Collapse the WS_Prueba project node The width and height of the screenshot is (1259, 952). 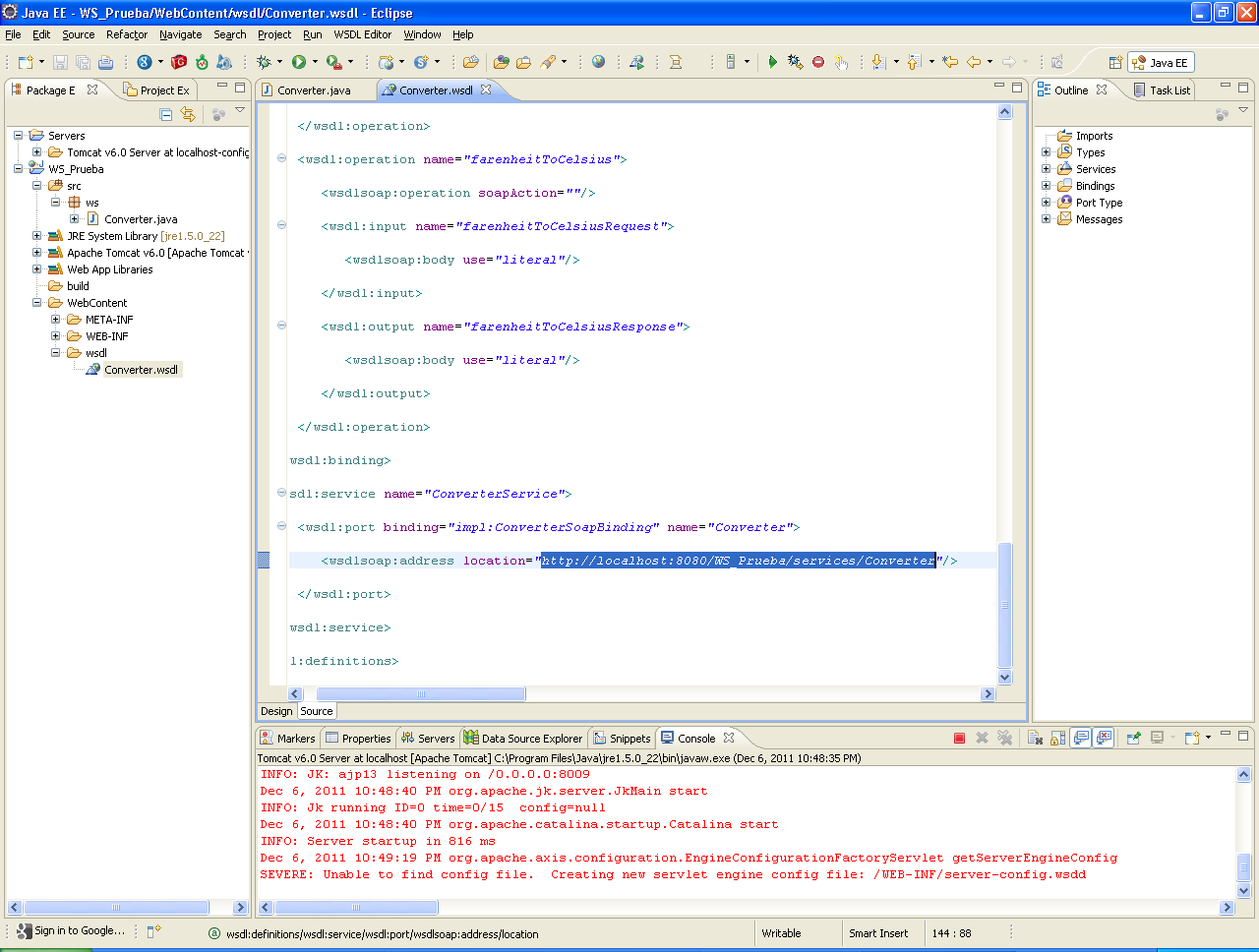(x=18, y=169)
